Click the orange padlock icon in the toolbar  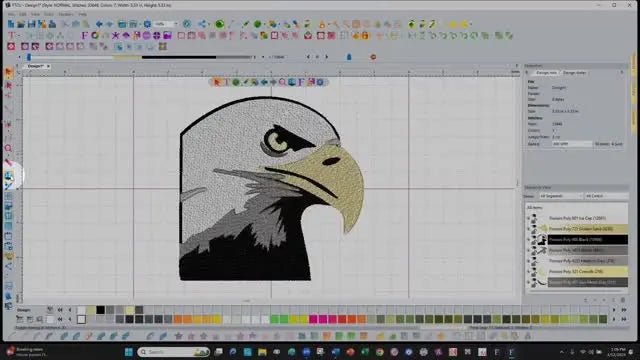pyautogui.click(x=365, y=36)
